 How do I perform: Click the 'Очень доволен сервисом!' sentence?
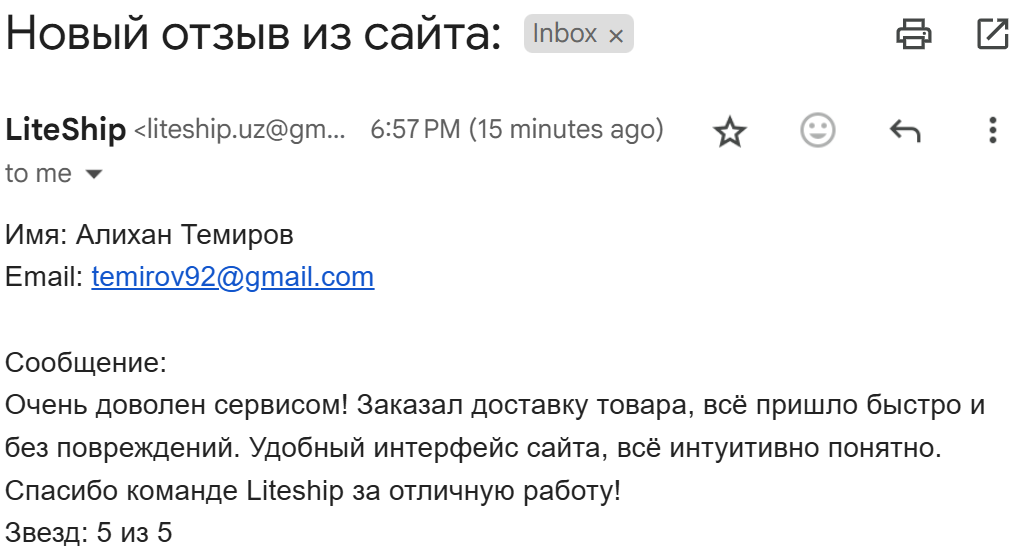[177, 405]
